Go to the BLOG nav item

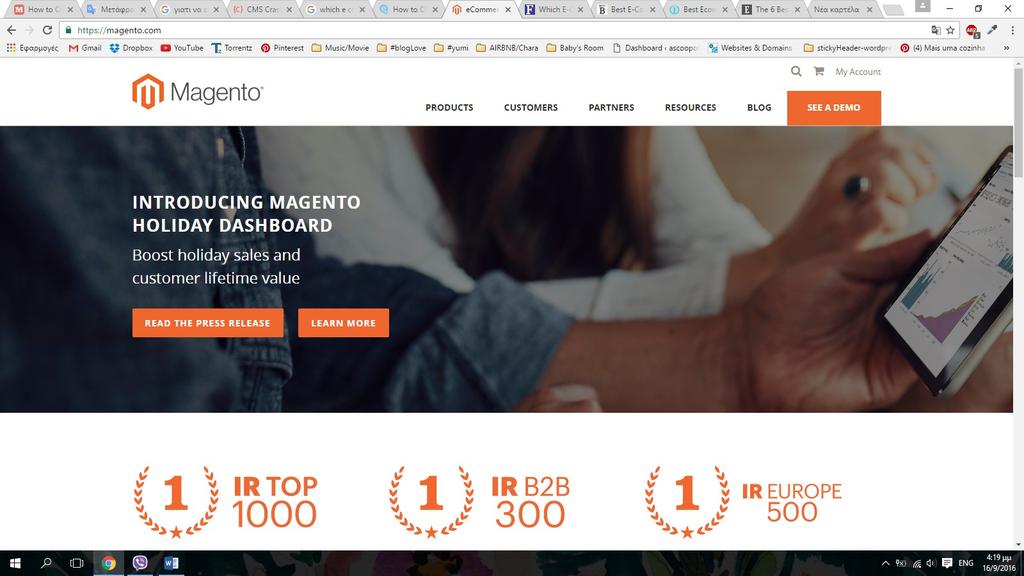759,107
